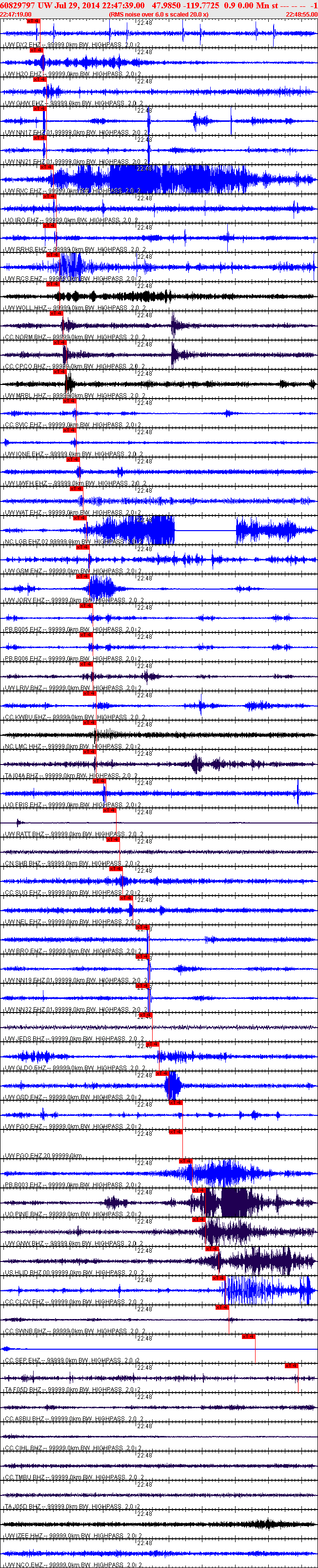This screenshot has height=1568, width=318.
Task: Select the CC SVIC EHZ station label
Action: coord(73,425)
